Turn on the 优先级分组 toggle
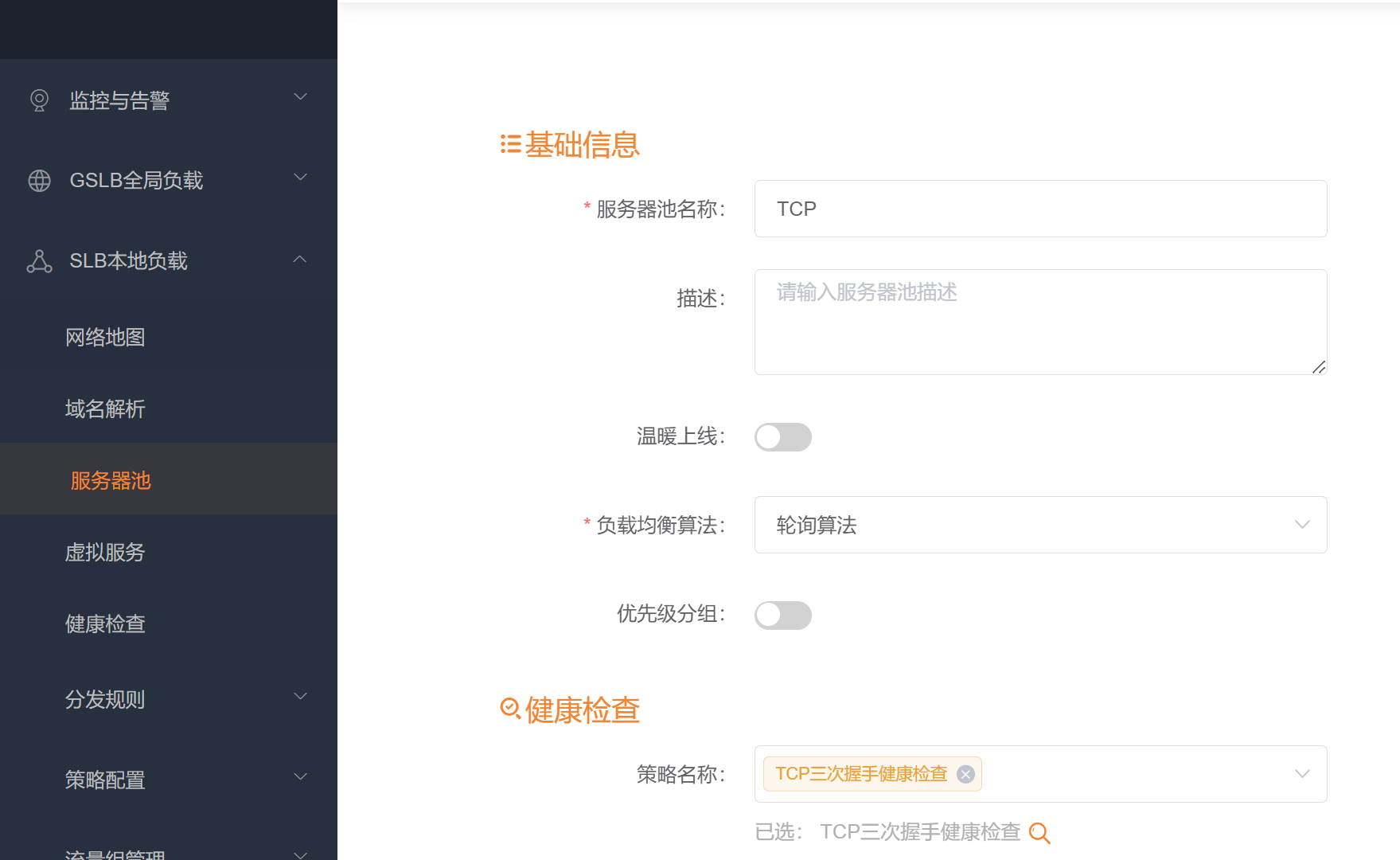 pyautogui.click(x=782, y=616)
